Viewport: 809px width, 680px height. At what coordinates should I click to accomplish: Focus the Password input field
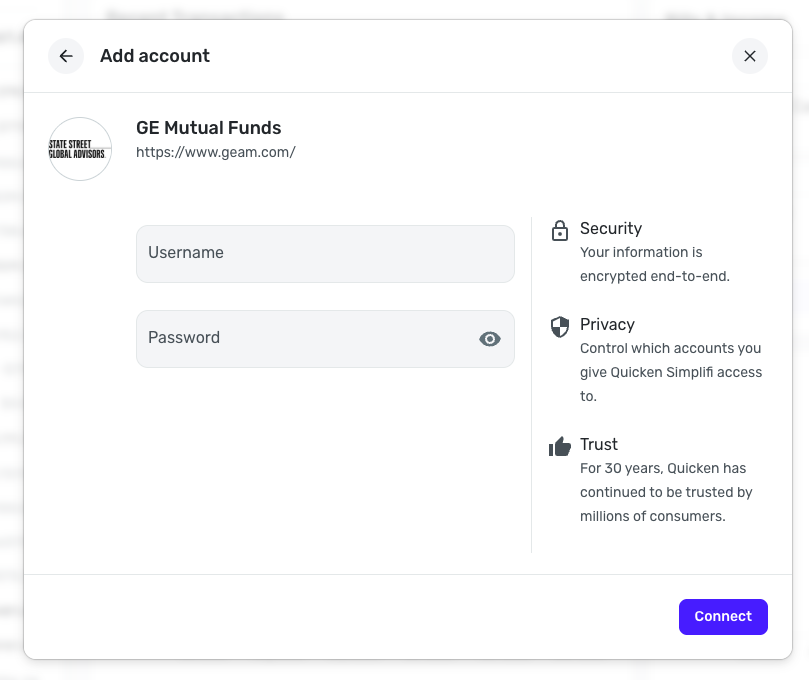tap(305, 338)
